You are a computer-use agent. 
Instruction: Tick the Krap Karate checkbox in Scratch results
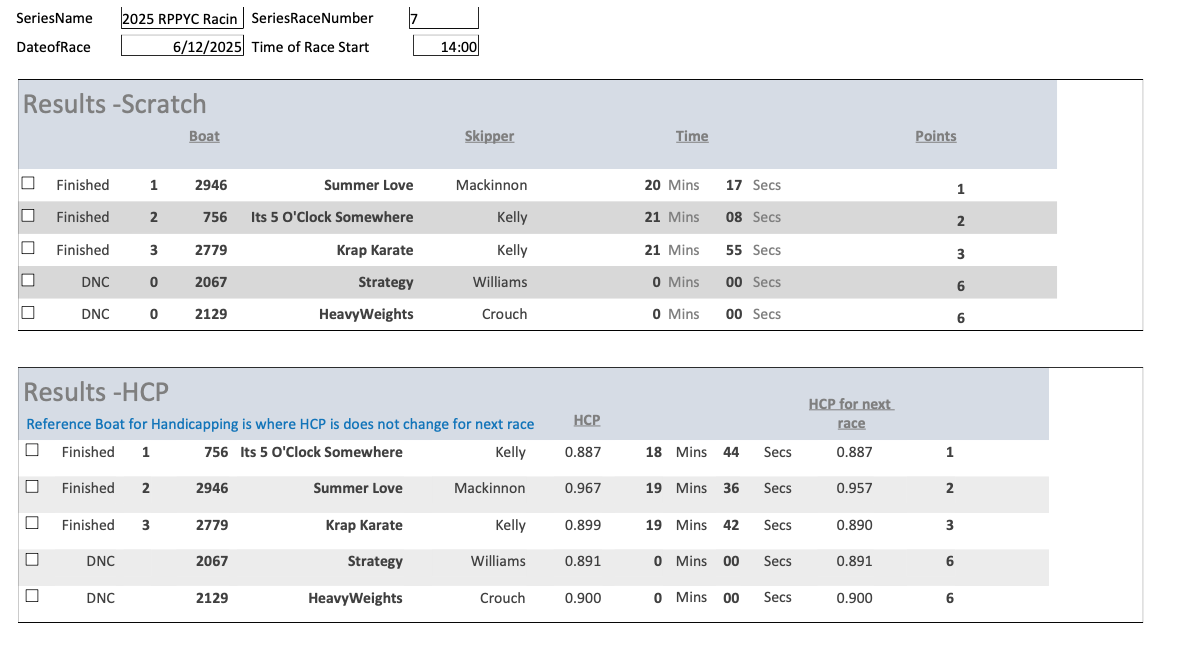pyautogui.click(x=28, y=248)
